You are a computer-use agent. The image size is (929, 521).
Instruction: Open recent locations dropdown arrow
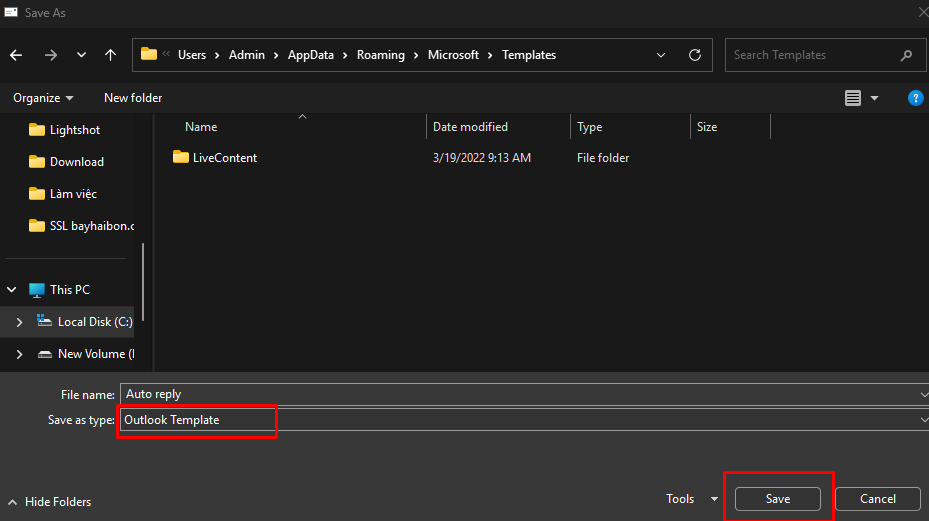81,55
